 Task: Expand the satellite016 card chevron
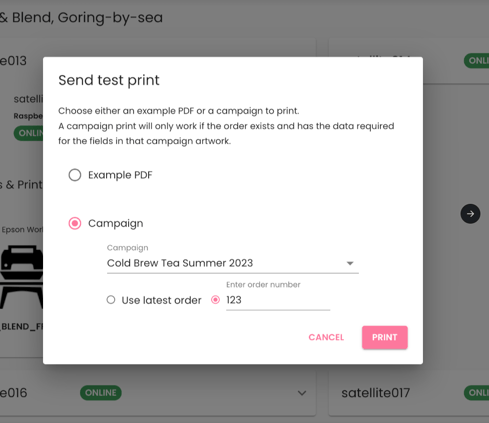[302, 393]
